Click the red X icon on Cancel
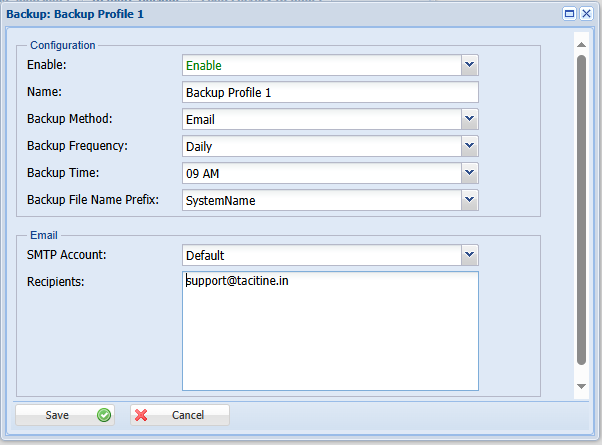The image size is (602, 445). point(141,415)
